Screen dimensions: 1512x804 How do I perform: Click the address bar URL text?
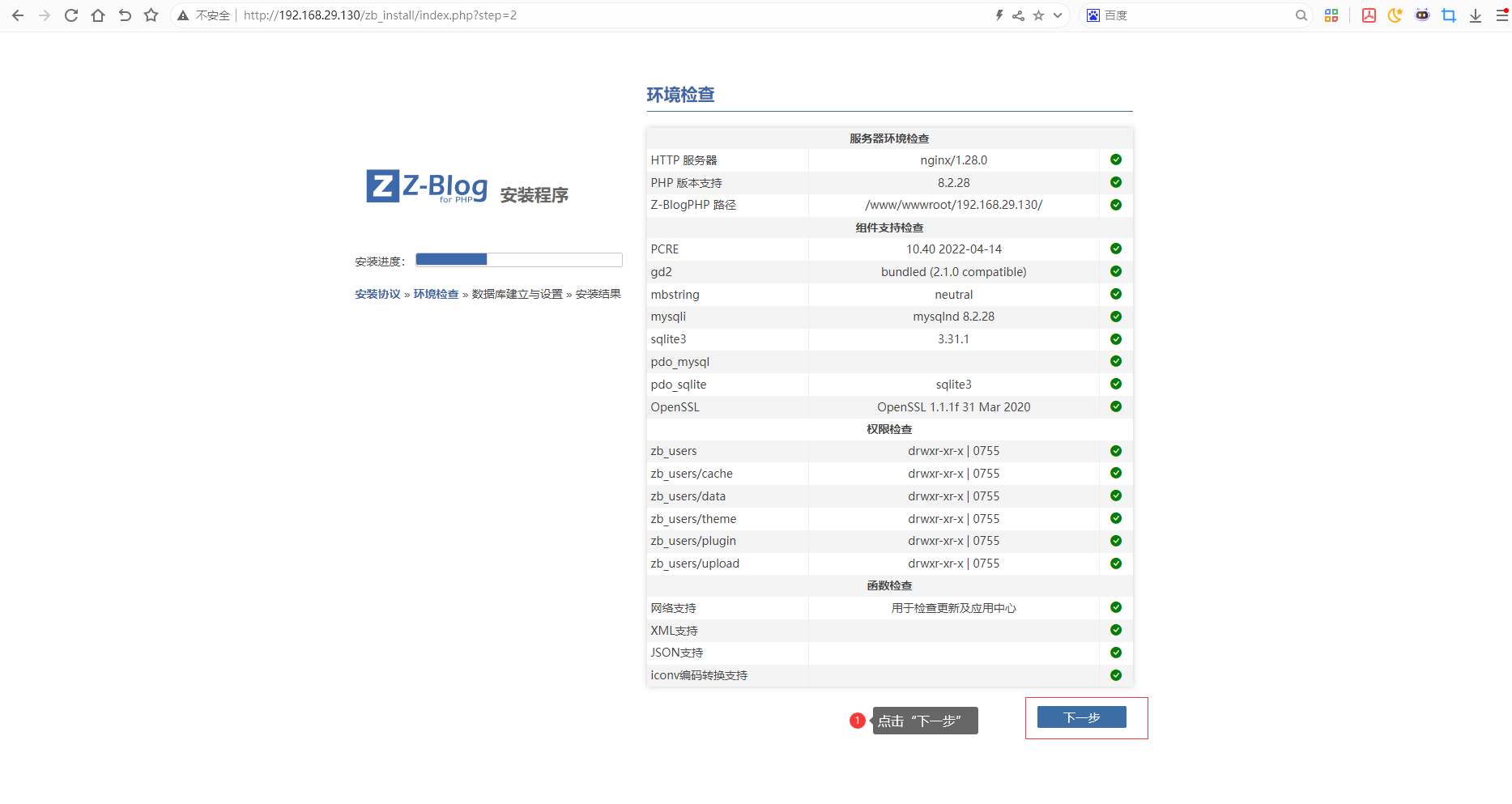tap(380, 15)
